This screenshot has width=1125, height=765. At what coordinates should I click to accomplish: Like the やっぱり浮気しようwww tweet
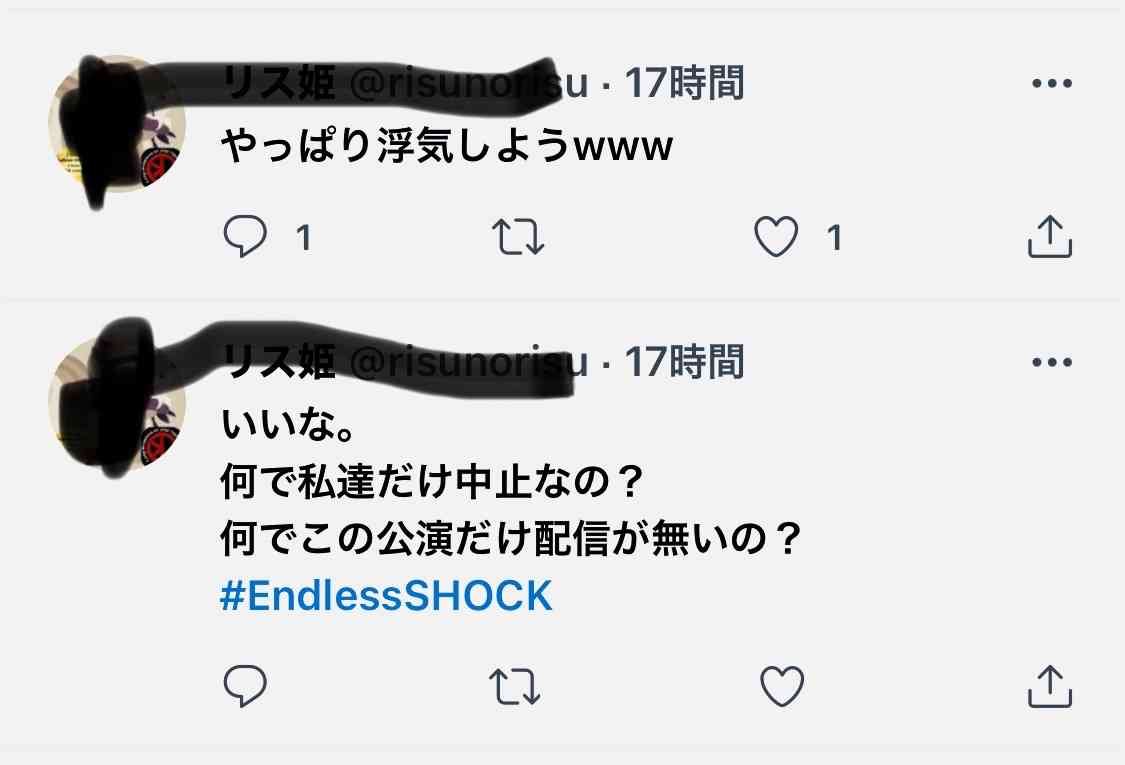776,236
